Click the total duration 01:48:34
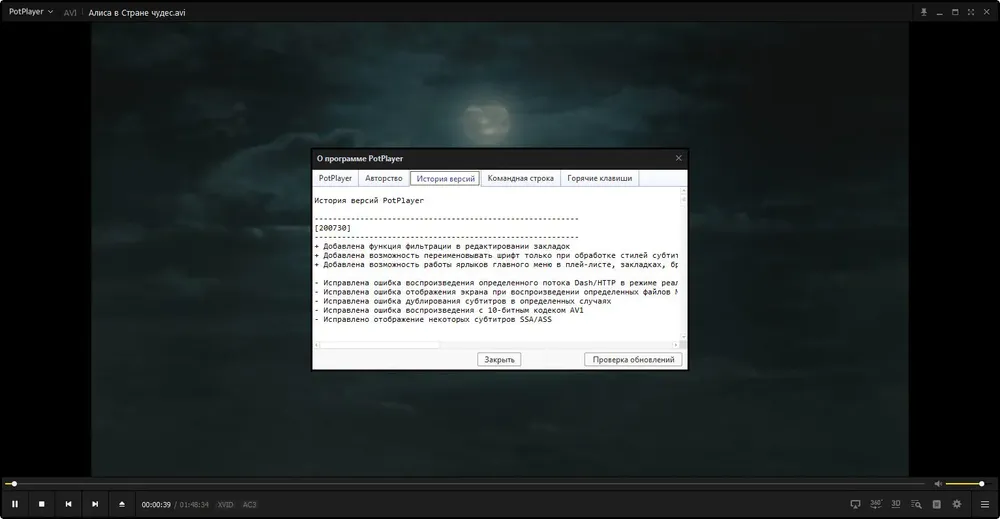Image resolution: width=1000 pixels, height=519 pixels. [x=194, y=505]
